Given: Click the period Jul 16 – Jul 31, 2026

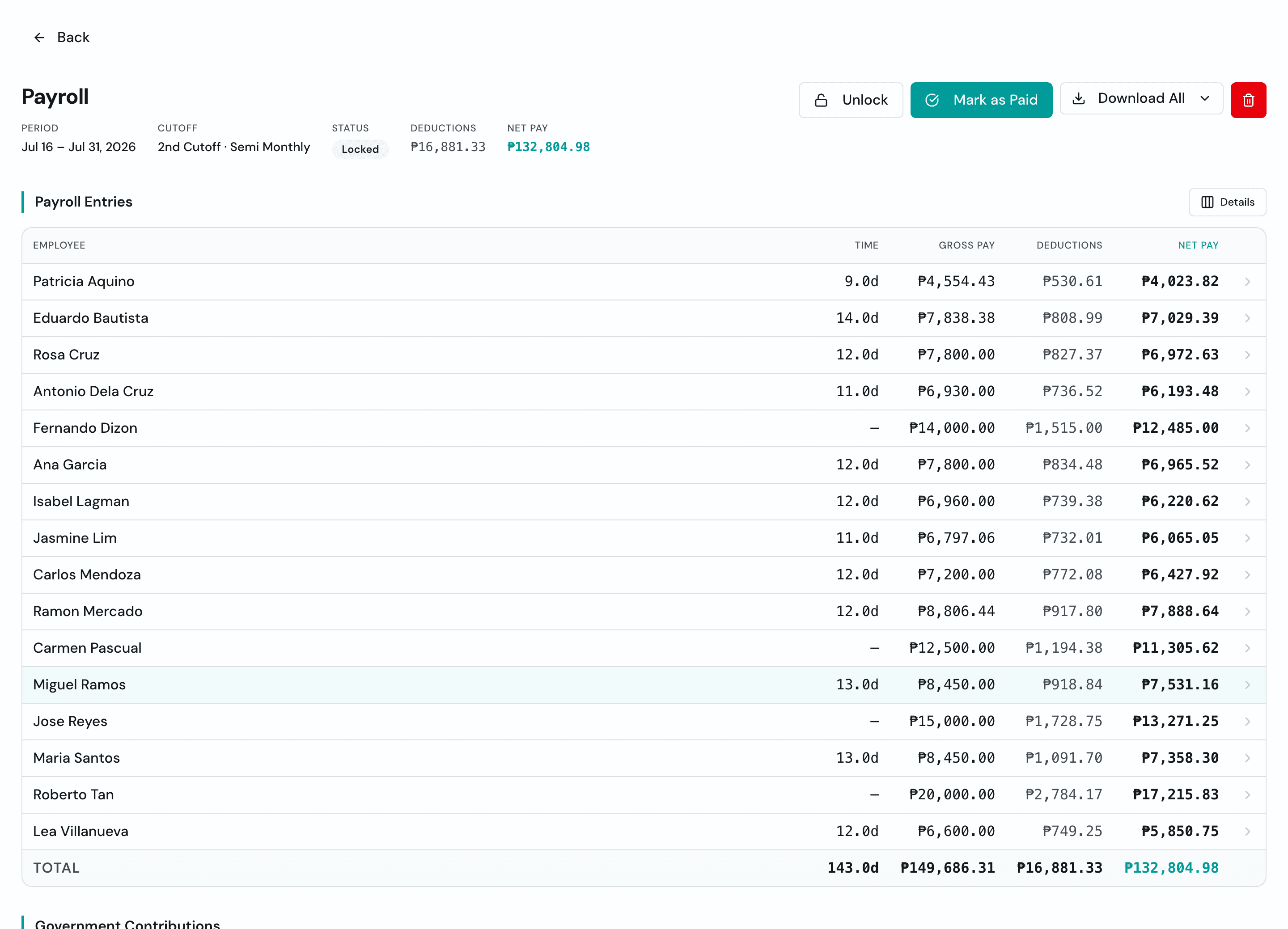Looking at the screenshot, I should [x=78, y=147].
